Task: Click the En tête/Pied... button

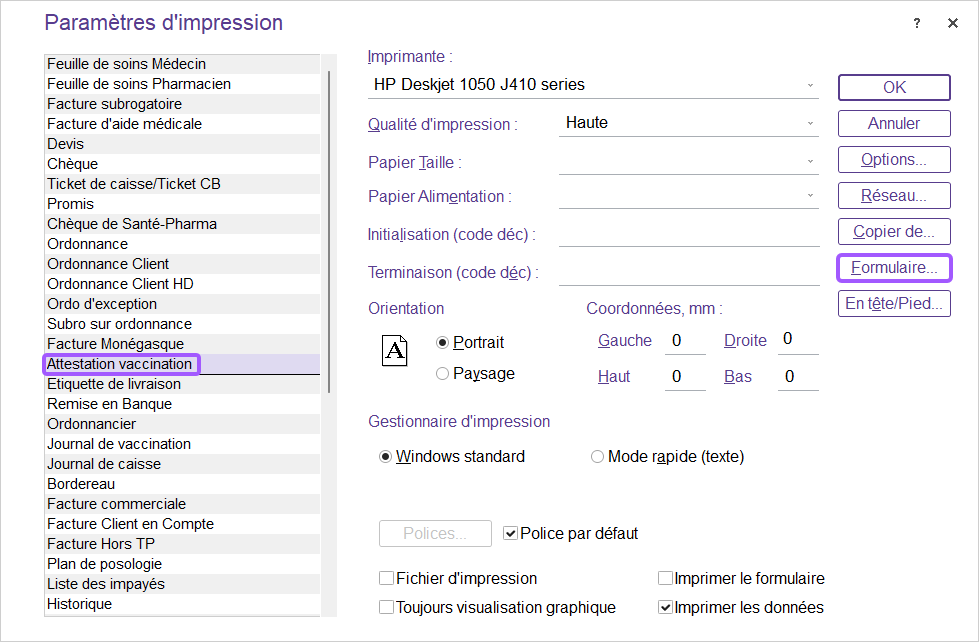Action: 894,304
